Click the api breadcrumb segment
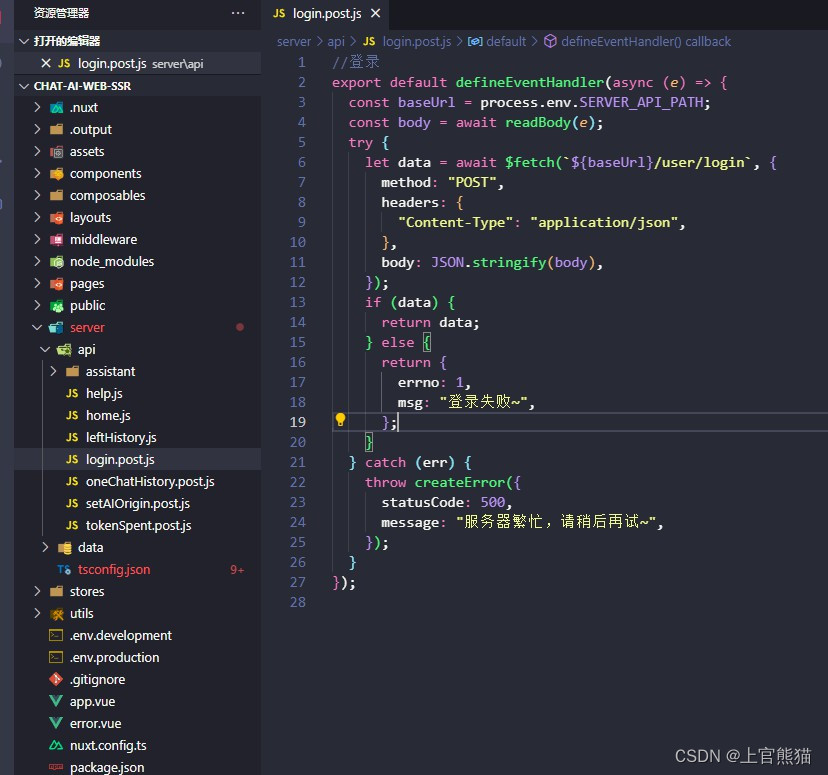 pyautogui.click(x=336, y=42)
